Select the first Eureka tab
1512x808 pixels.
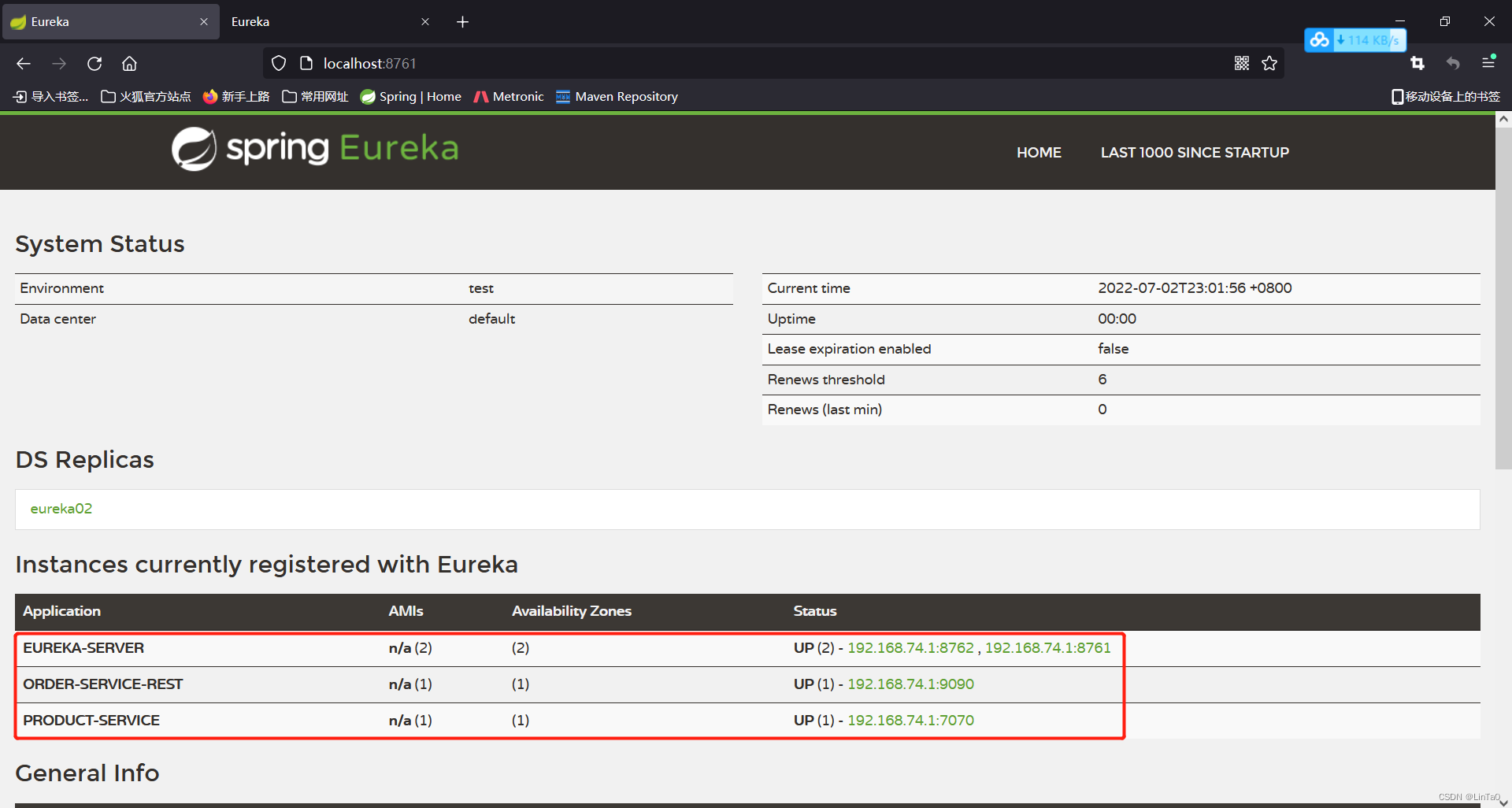tap(110, 22)
